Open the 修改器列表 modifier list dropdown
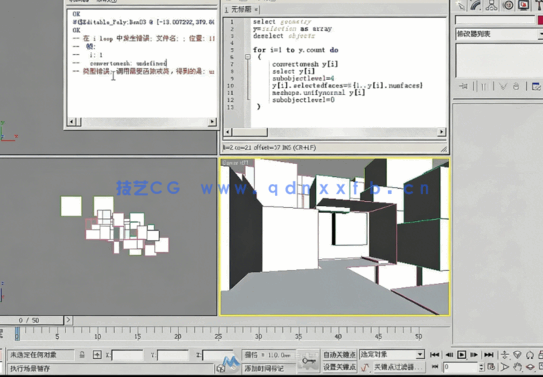This screenshot has width=543, height=377. click(x=499, y=34)
